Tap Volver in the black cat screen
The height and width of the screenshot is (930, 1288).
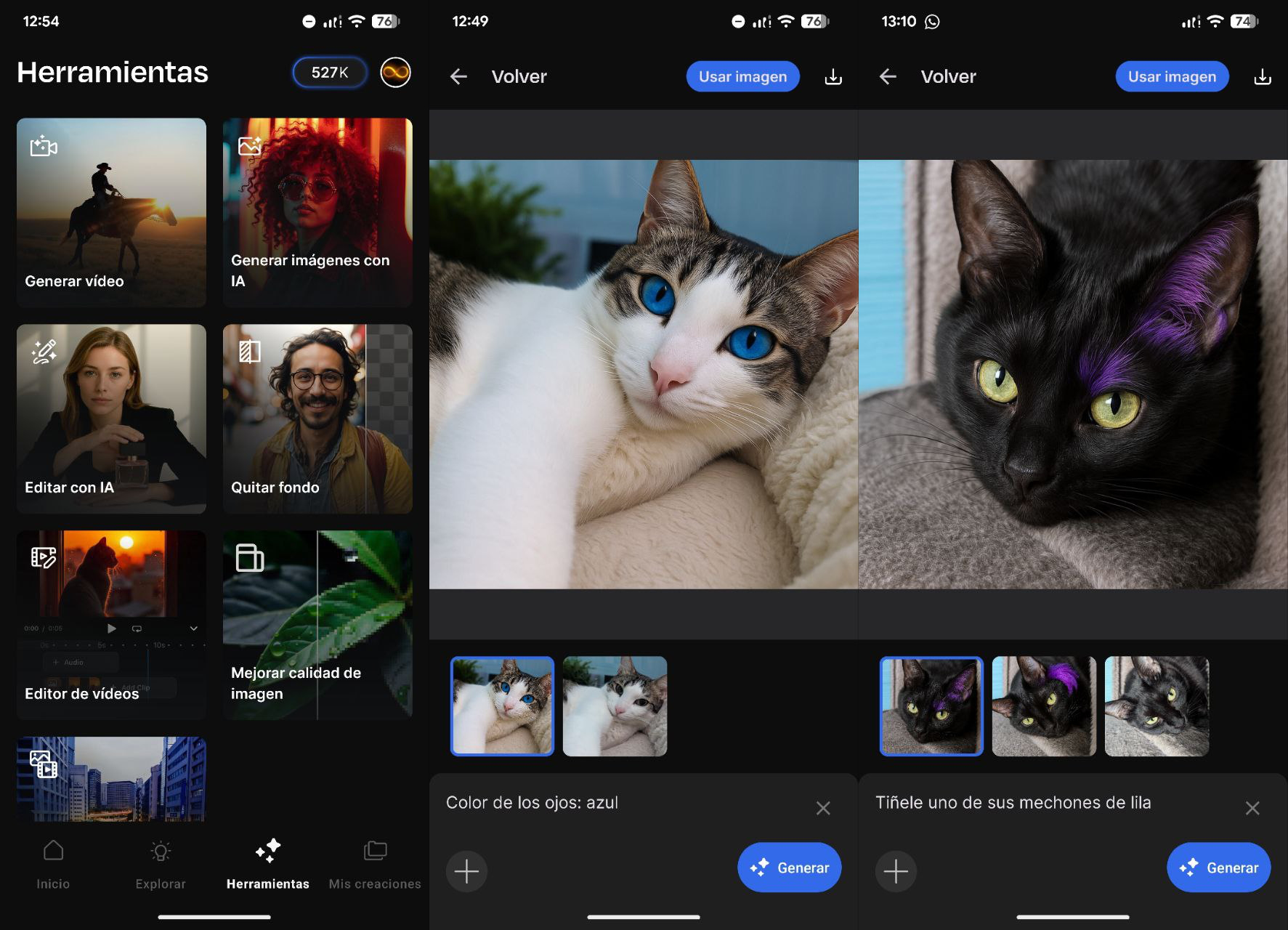[948, 76]
